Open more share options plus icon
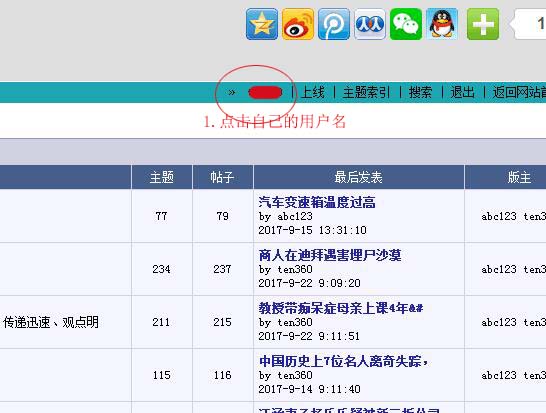The image size is (546, 413). (x=483, y=24)
